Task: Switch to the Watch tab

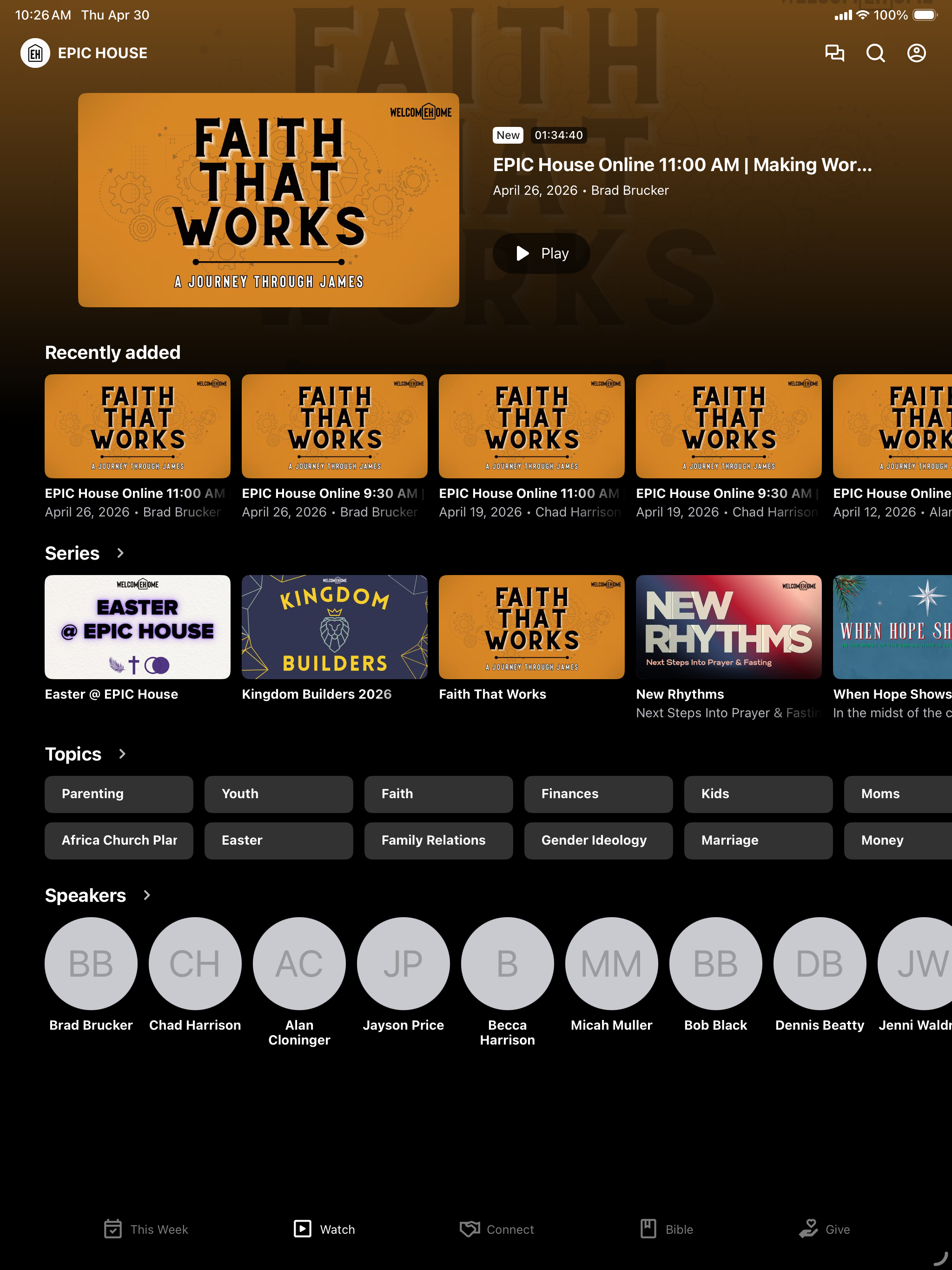Action: click(x=324, y=1229)
